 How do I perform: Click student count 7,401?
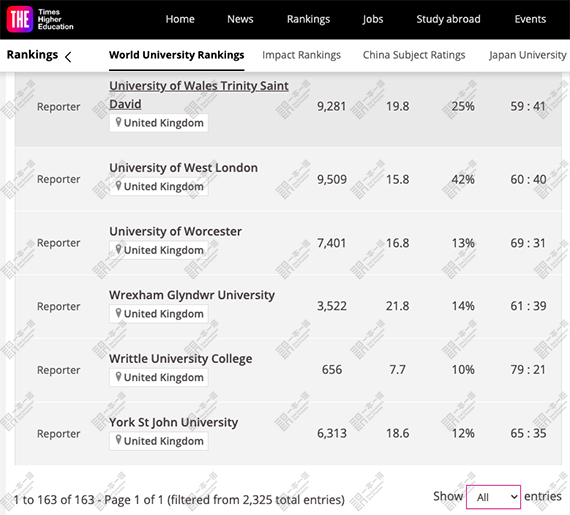(x=332, y=243)
